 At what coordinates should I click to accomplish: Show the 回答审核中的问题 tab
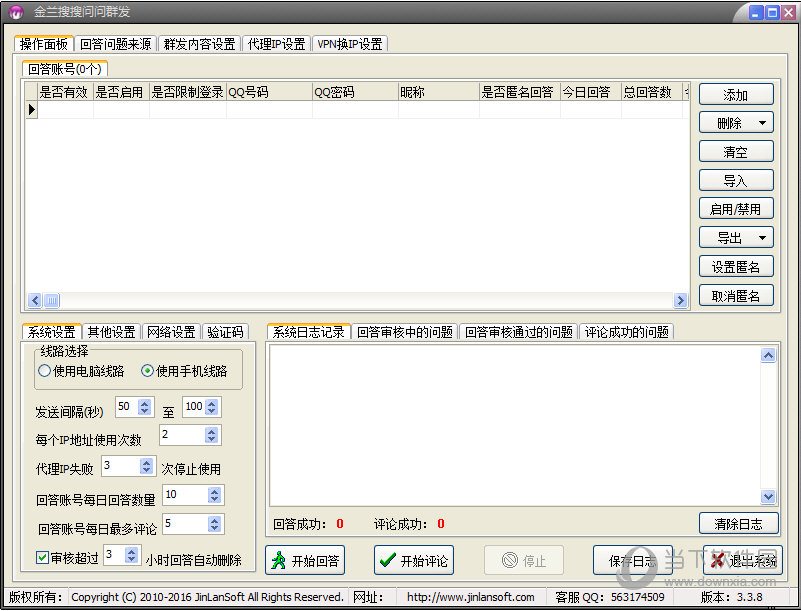405,332
